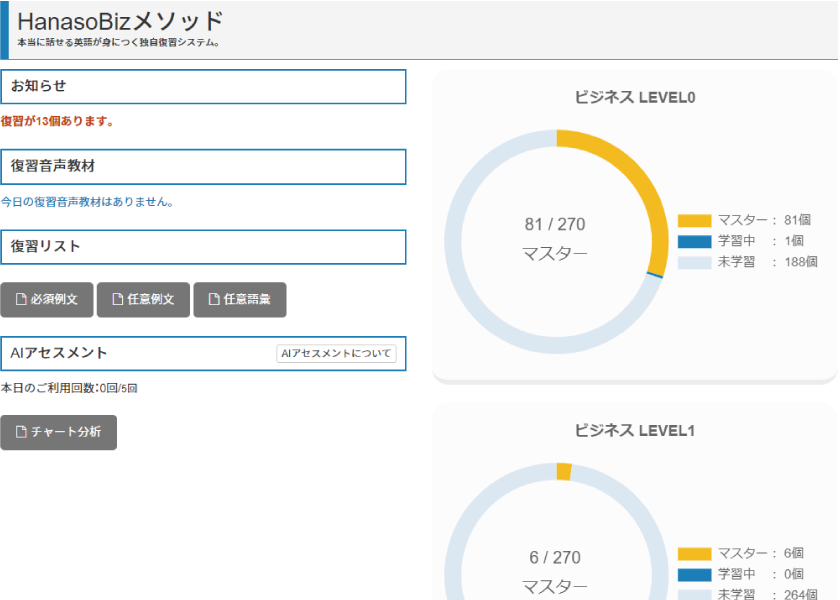Image resolution: width=840 pixels, height=600 pixels.
Task: Click the ビジネス LEVEL1 chart title
Action: click(635, 431)
